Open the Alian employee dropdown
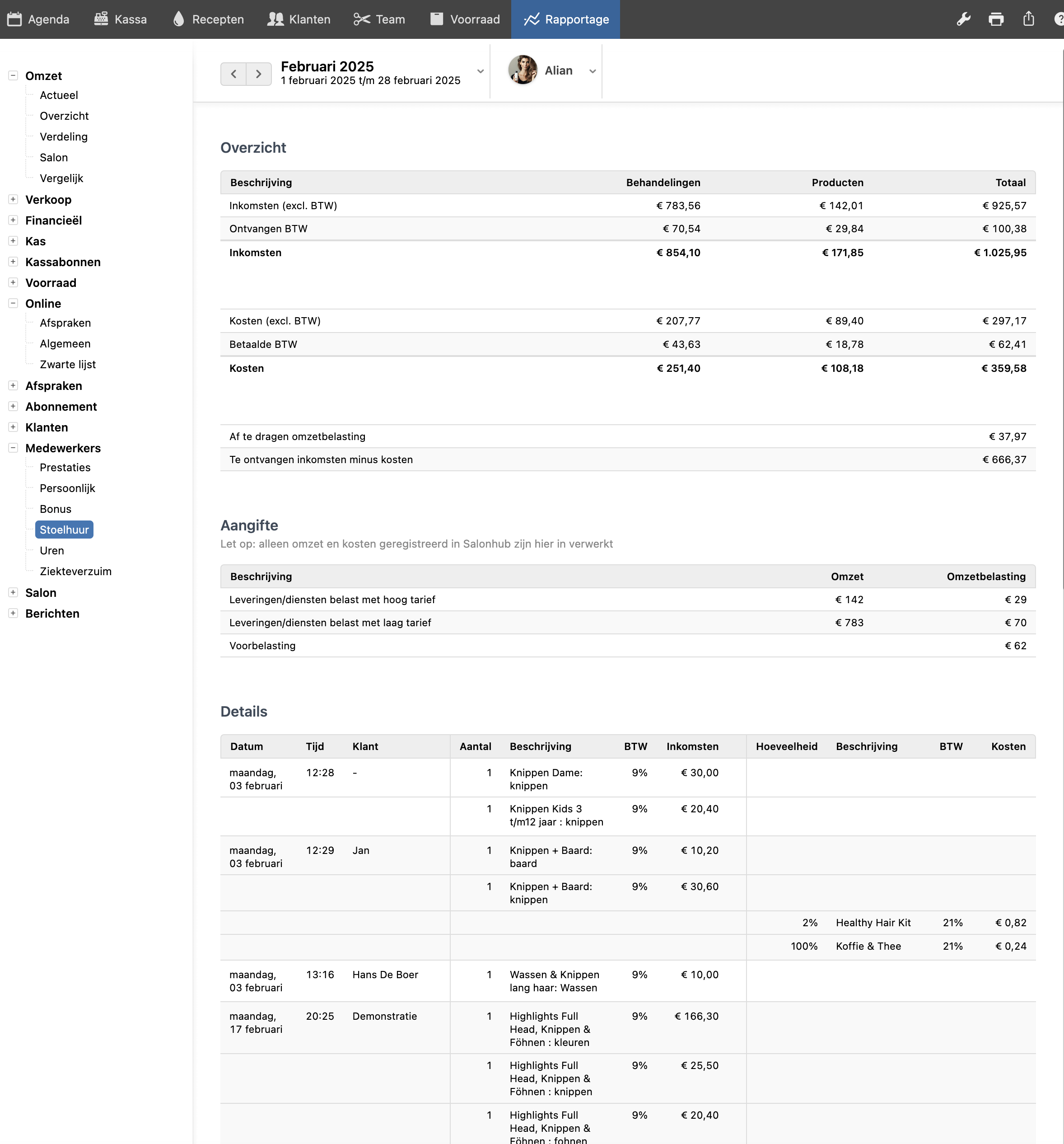The image size is (1064, 1144). (x=593, y=71)
